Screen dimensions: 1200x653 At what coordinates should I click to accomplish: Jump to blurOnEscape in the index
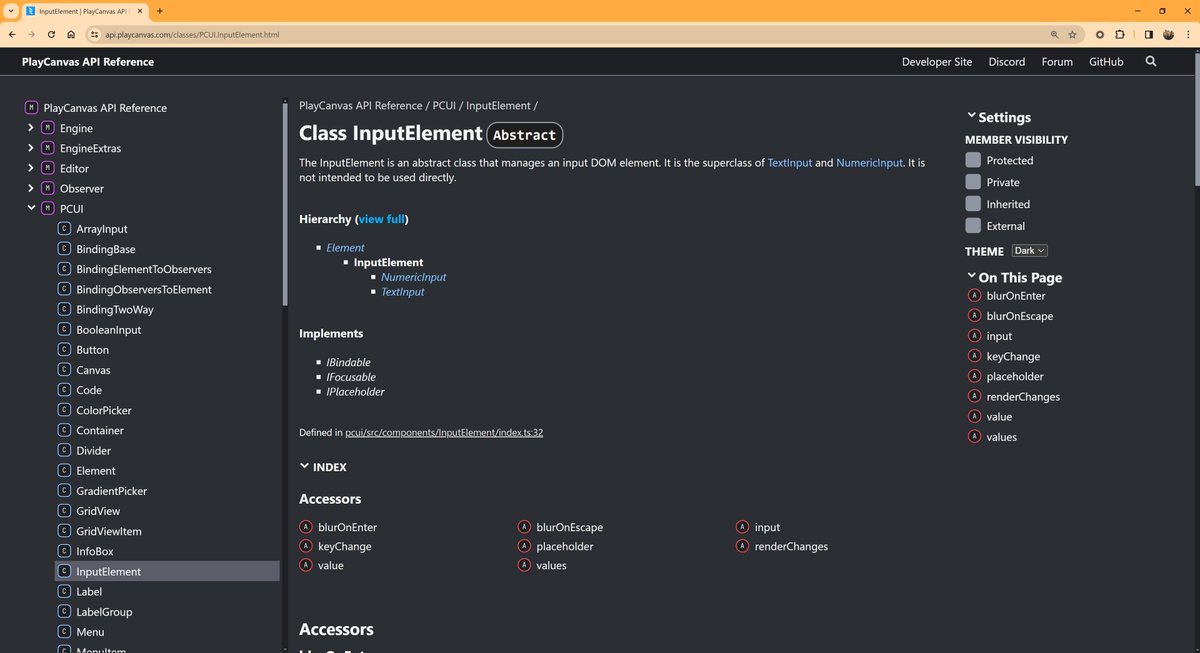pyautogui.click(x=569, y=527)
